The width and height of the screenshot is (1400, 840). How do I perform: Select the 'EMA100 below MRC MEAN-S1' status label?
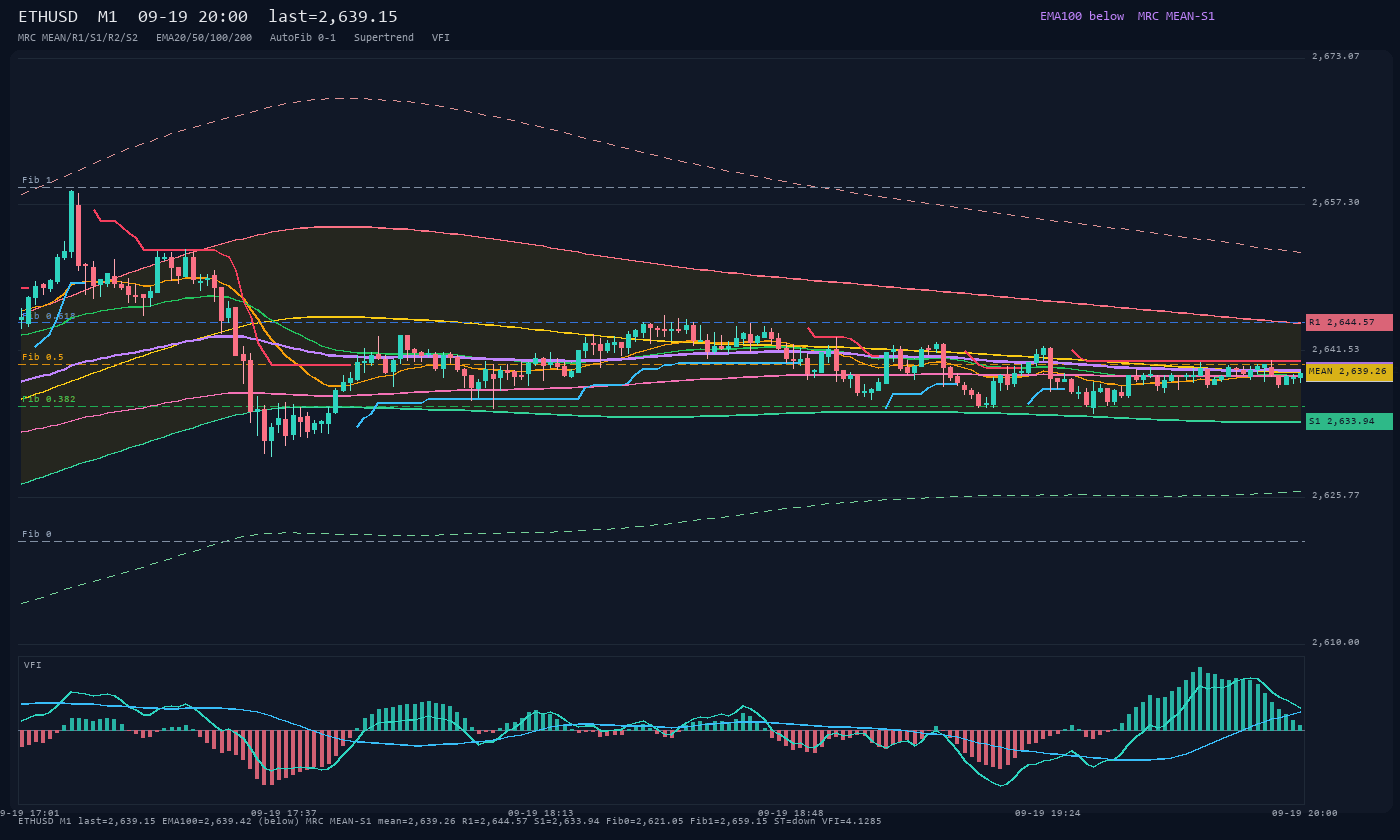click(1127, 16)
